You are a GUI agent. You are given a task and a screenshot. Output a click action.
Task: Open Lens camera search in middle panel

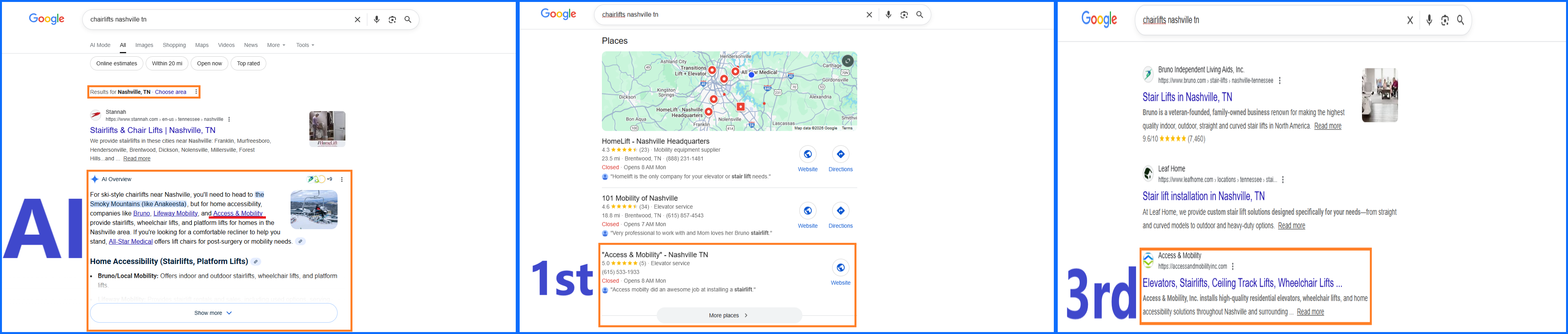click(905, 14)
